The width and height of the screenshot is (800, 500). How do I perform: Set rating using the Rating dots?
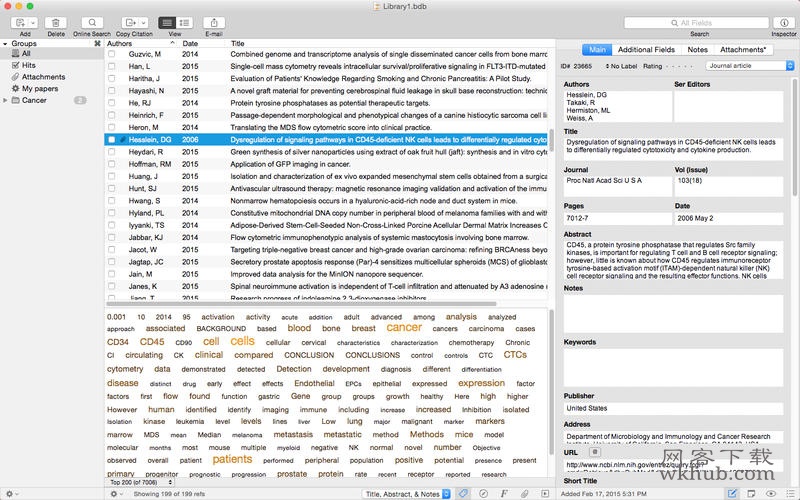[680, 66]
